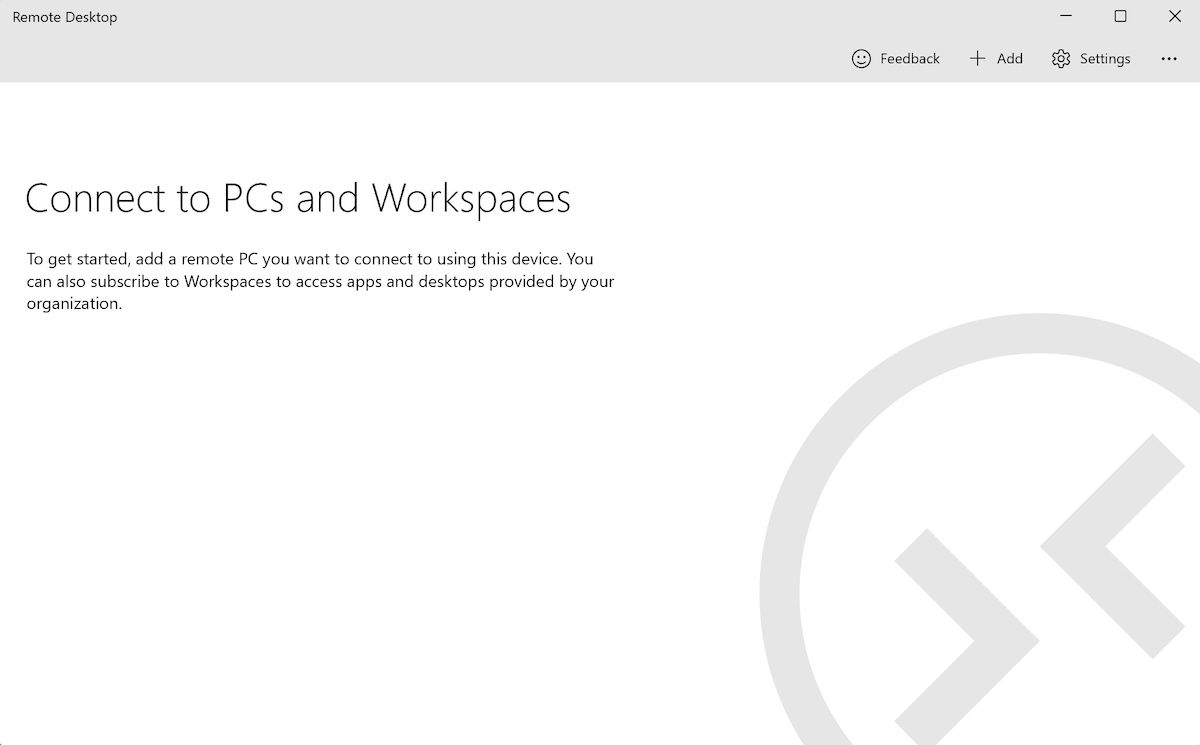This screenshot has width=1200, height=745.
Task: Click the Settings label in toolbar
Action: coord(1105,59)
